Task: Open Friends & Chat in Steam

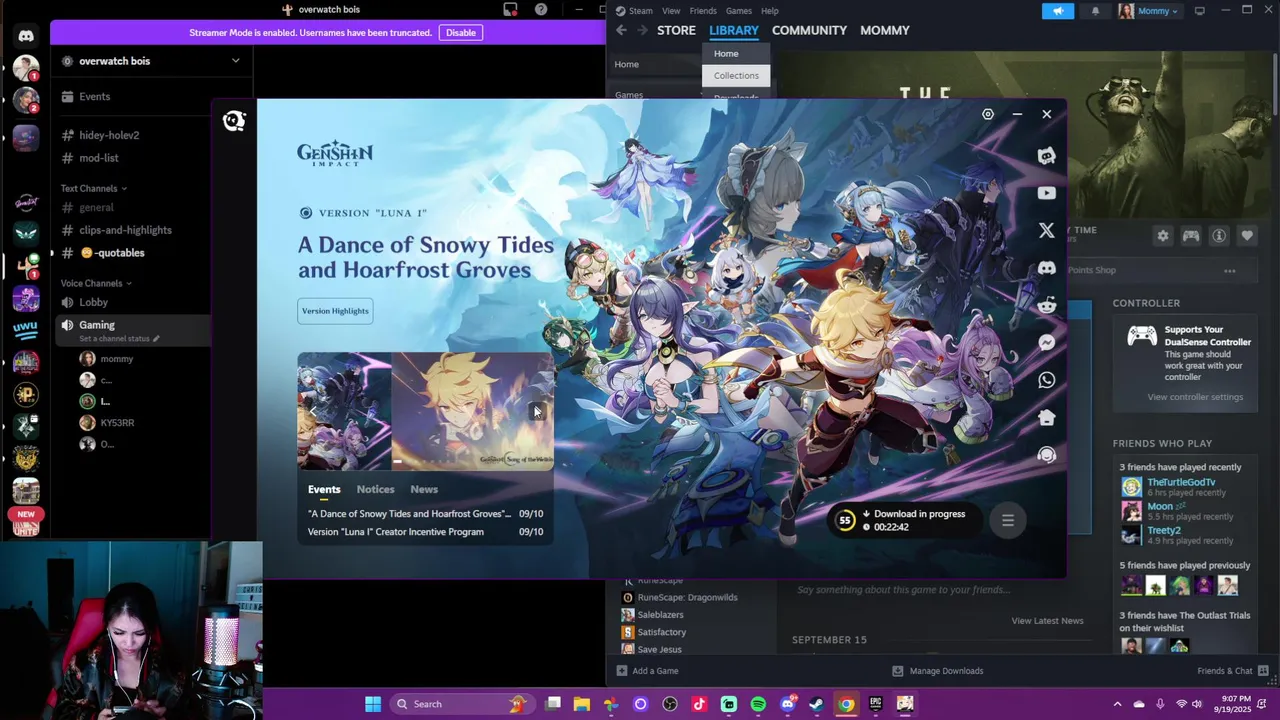Action: [1233, 671]
